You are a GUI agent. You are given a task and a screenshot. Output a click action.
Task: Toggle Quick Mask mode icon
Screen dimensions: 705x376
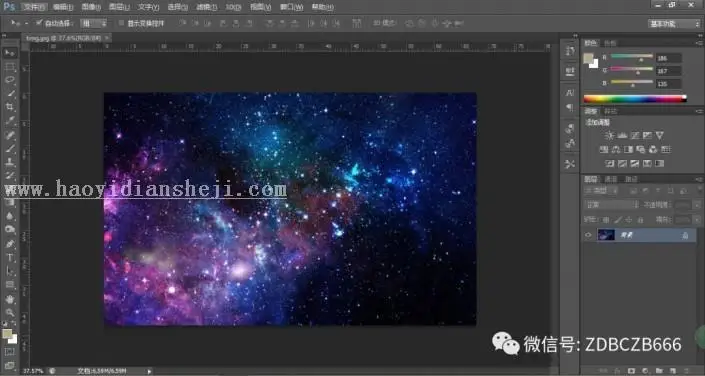pyautogui.click(x=10, y=352)
